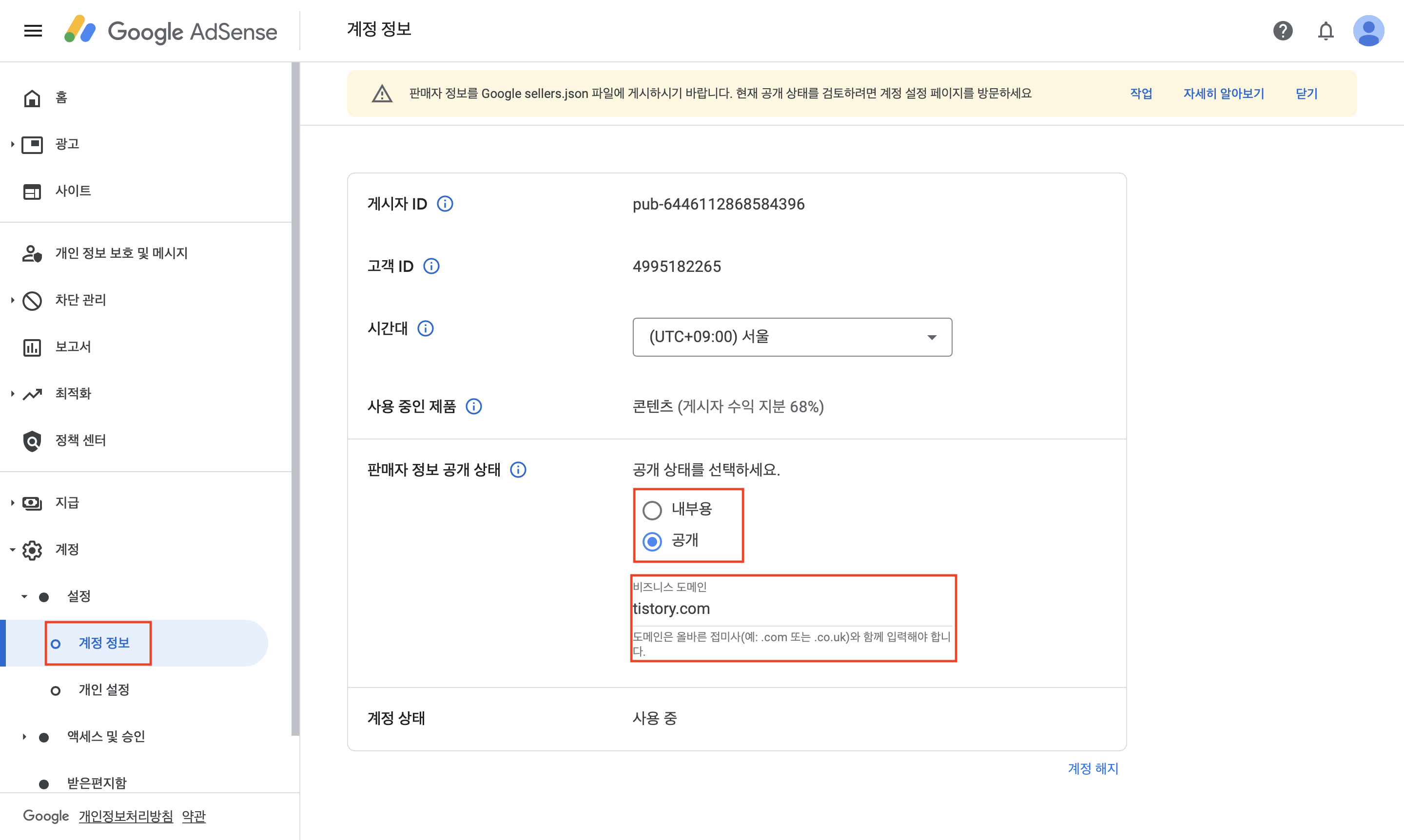Click the 보고서 chart icon in sidebar
Image resolution: width=1404 pixels, height=840 pixels.
[32, 347]
